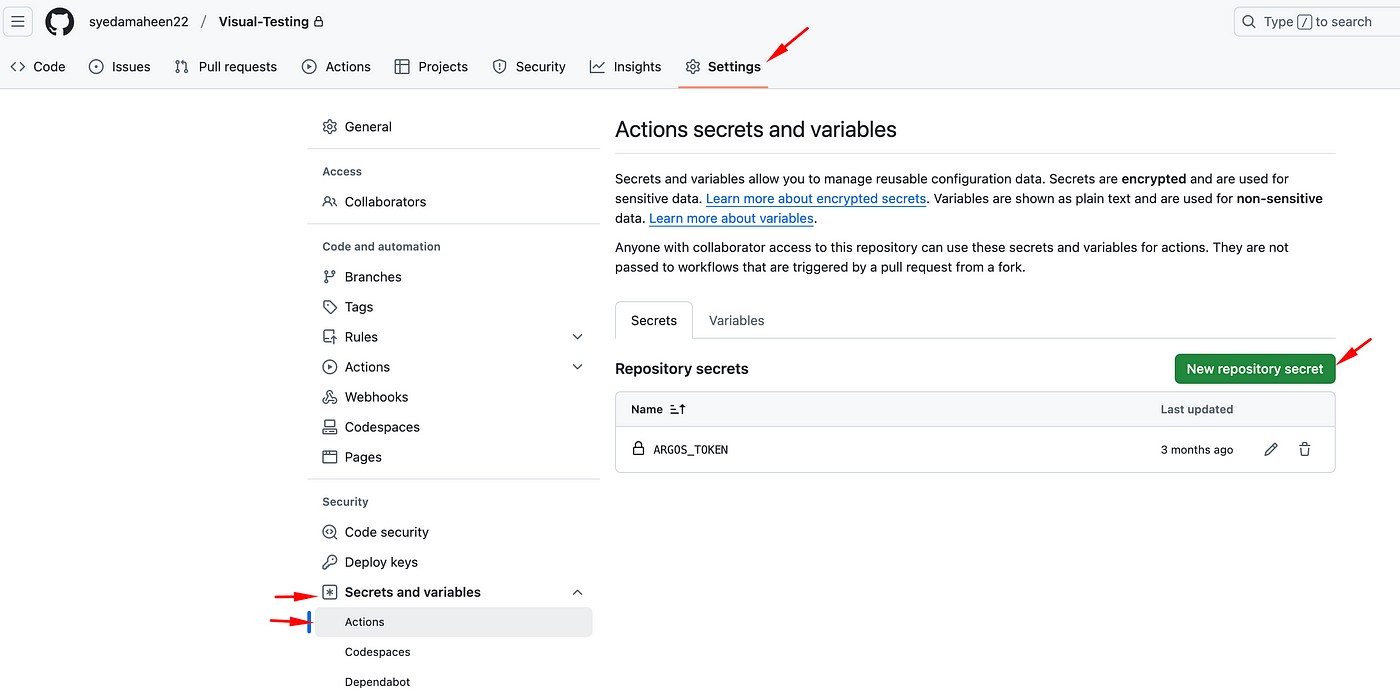The image size is (1400, 700).
Task: Switch to the Variables tab
Action: click(737, 321)
